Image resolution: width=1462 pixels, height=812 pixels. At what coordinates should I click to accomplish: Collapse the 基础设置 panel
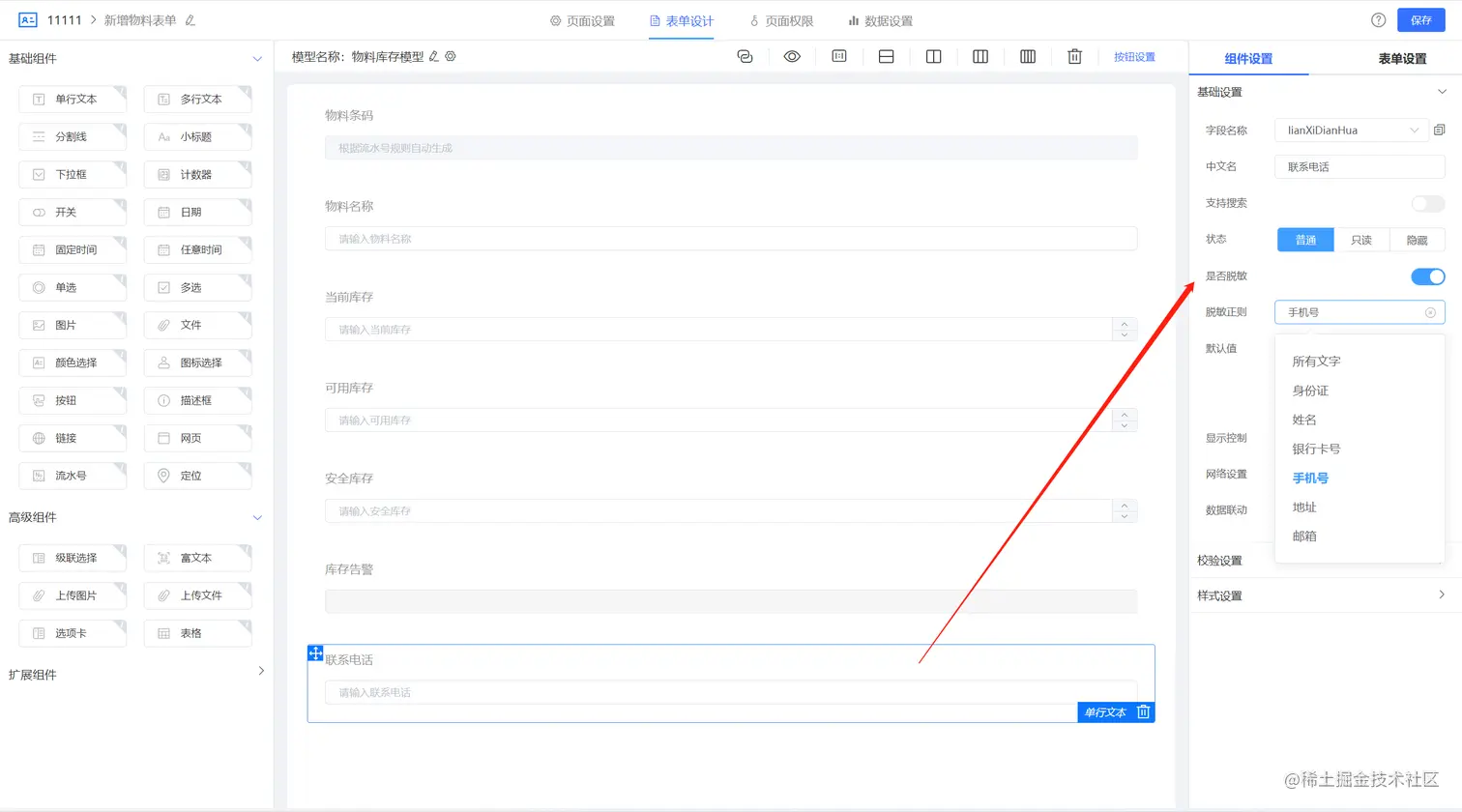pyautogui.click(x=1442, y=92)
